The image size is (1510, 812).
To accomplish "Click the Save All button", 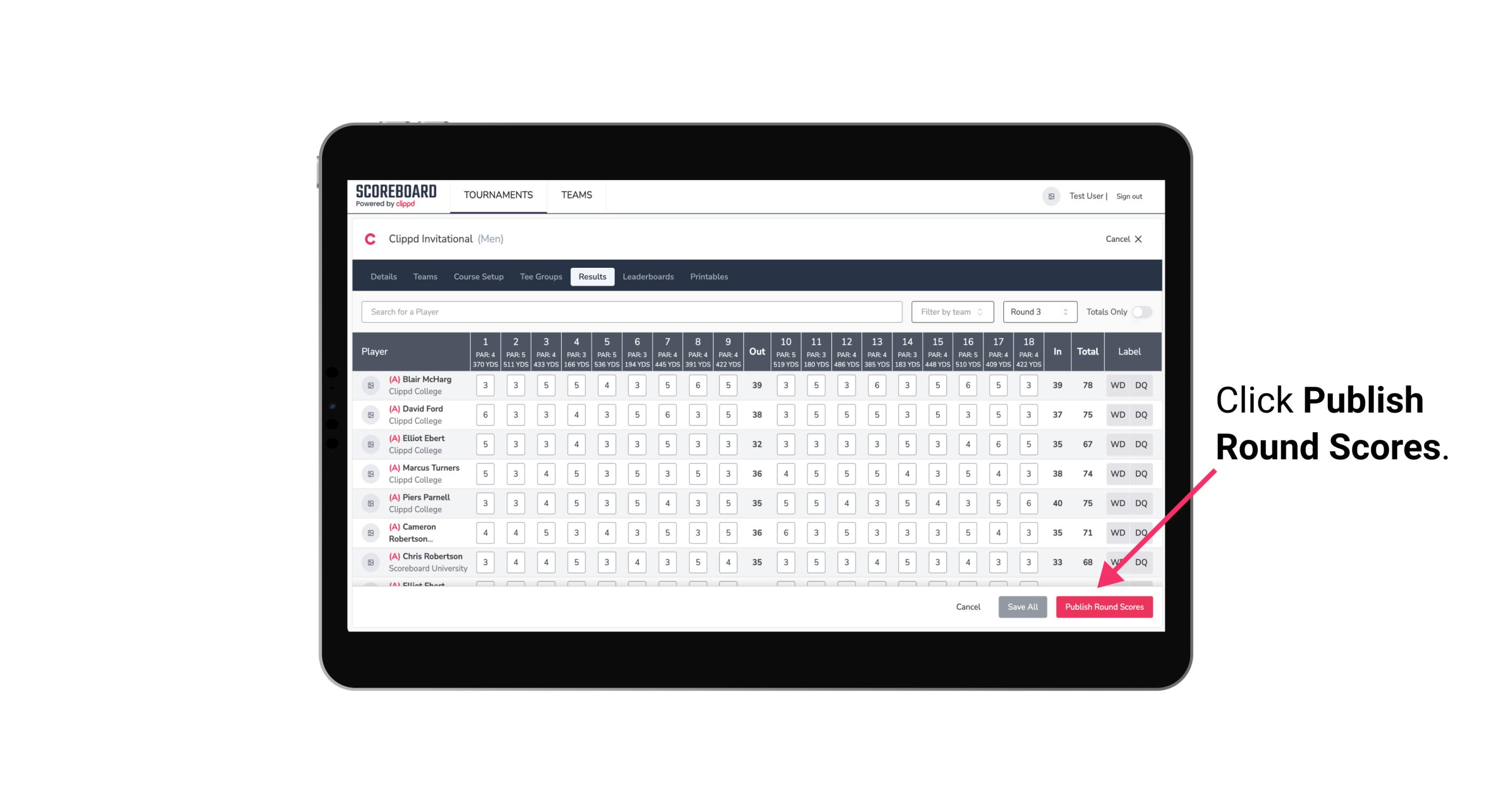I will [1023, 606].
